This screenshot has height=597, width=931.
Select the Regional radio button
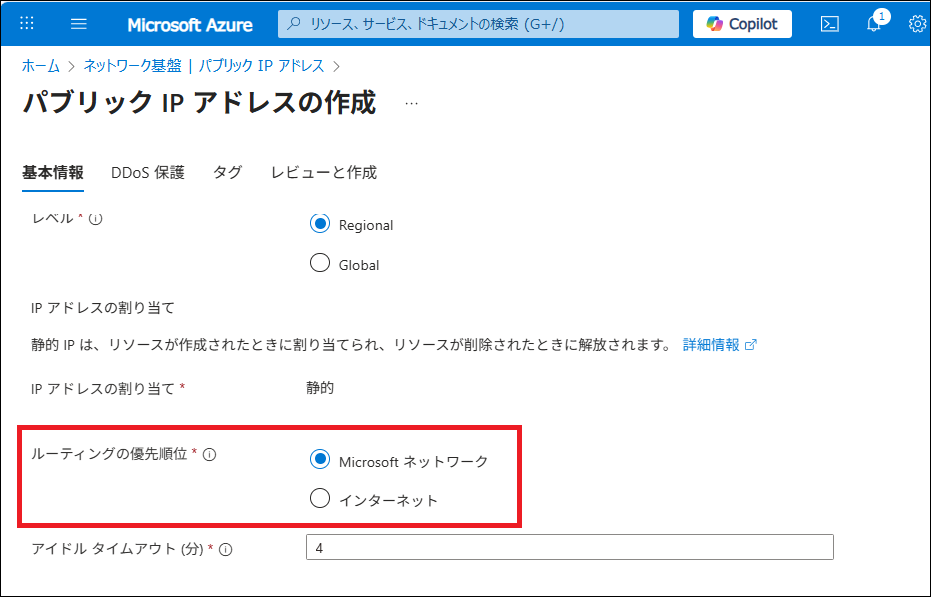pos(320,224)
